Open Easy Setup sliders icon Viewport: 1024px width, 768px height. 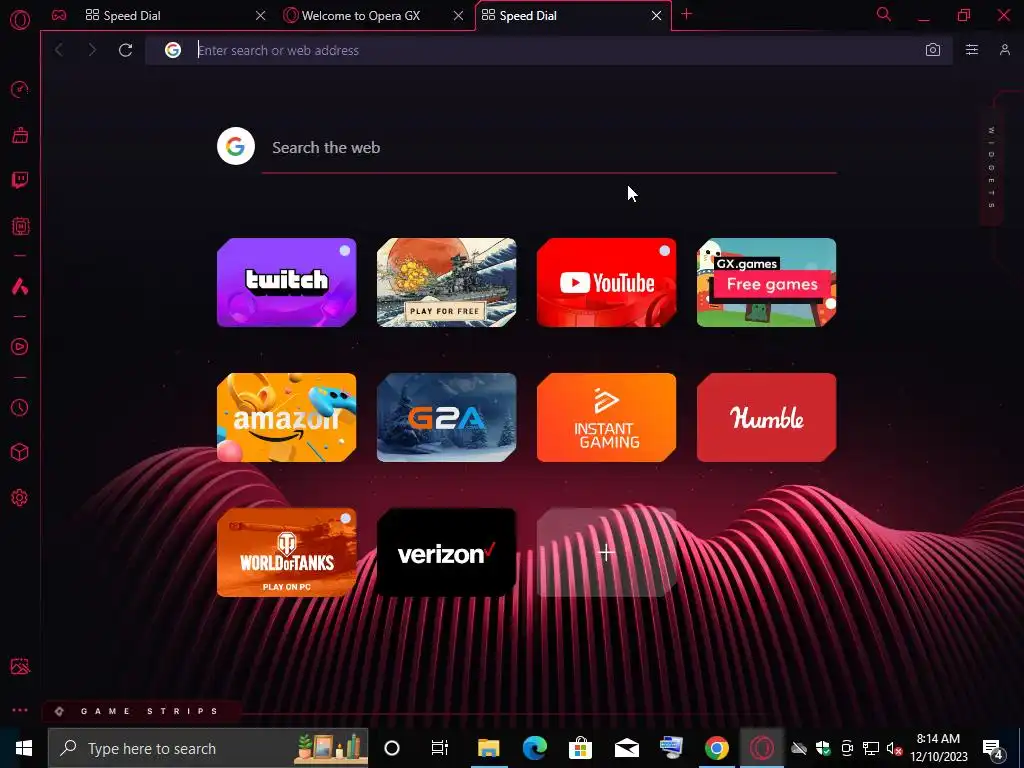coord(972,50)
